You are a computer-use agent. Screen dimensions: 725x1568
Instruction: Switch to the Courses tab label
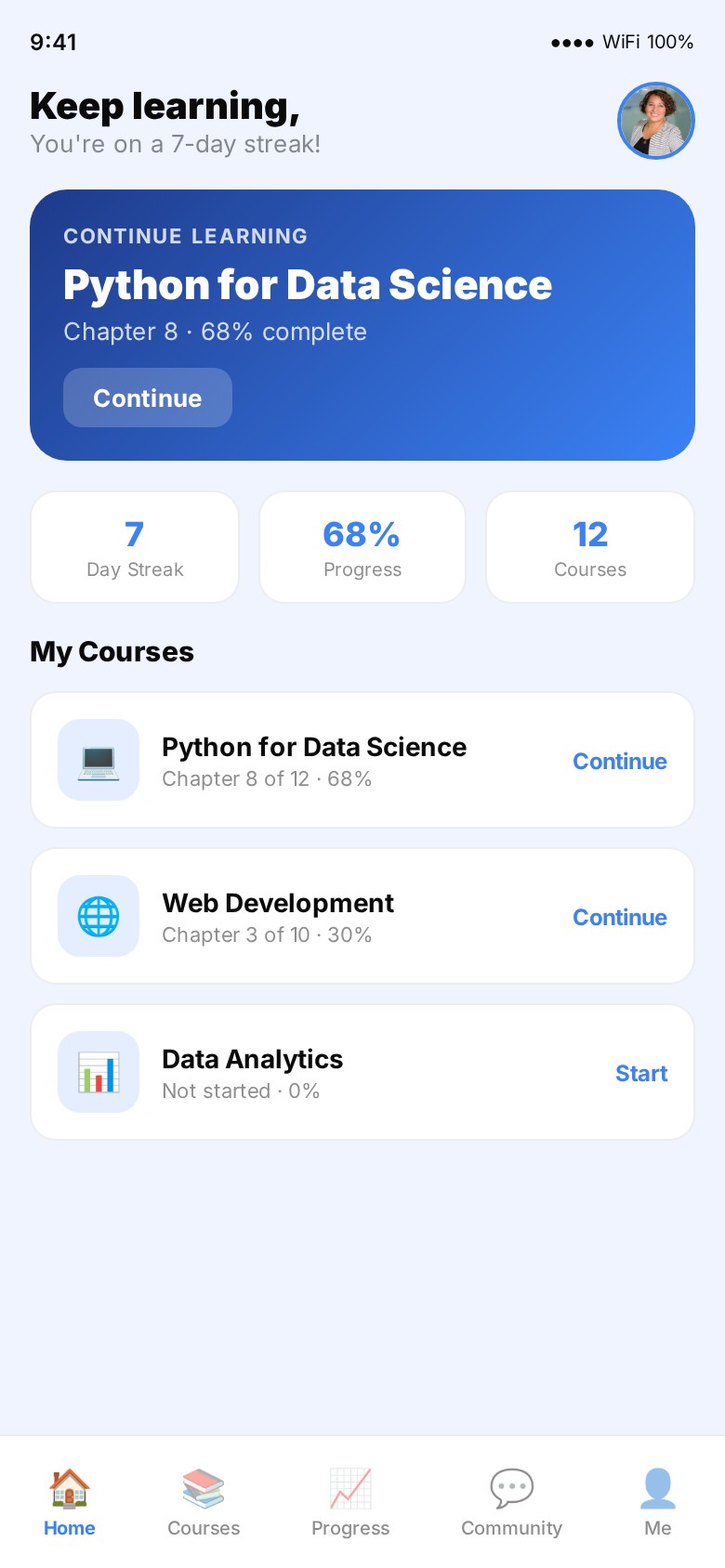[204, 1528]
